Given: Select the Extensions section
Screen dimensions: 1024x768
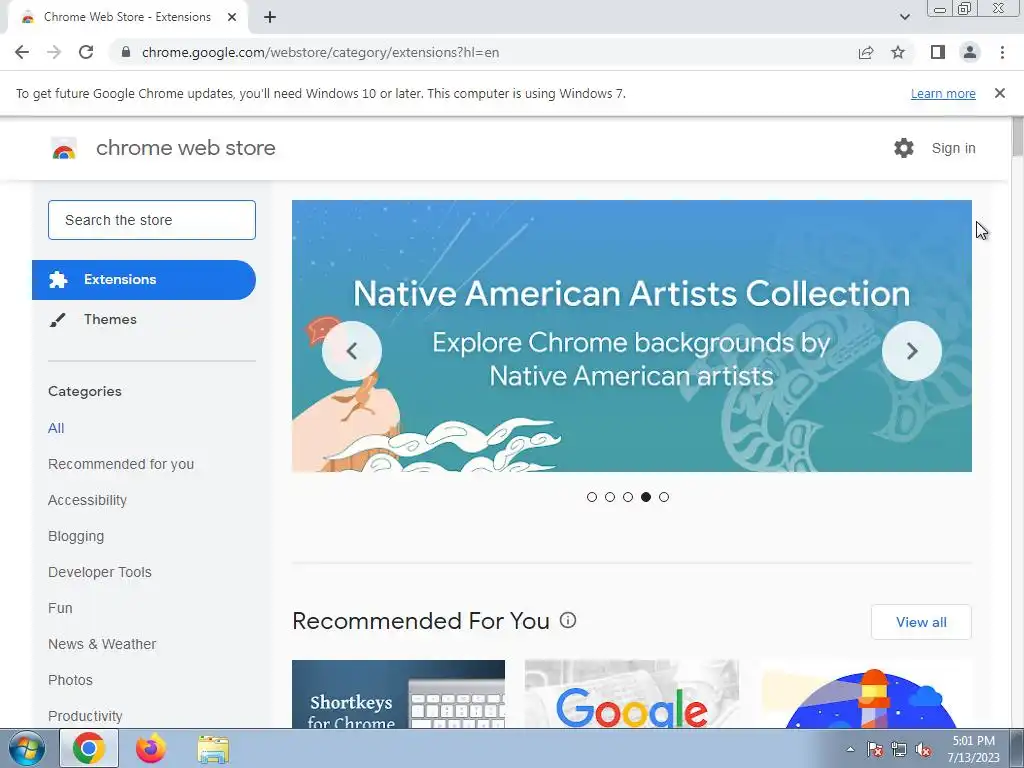Looking at the screenshot, I should coord(144,280).
